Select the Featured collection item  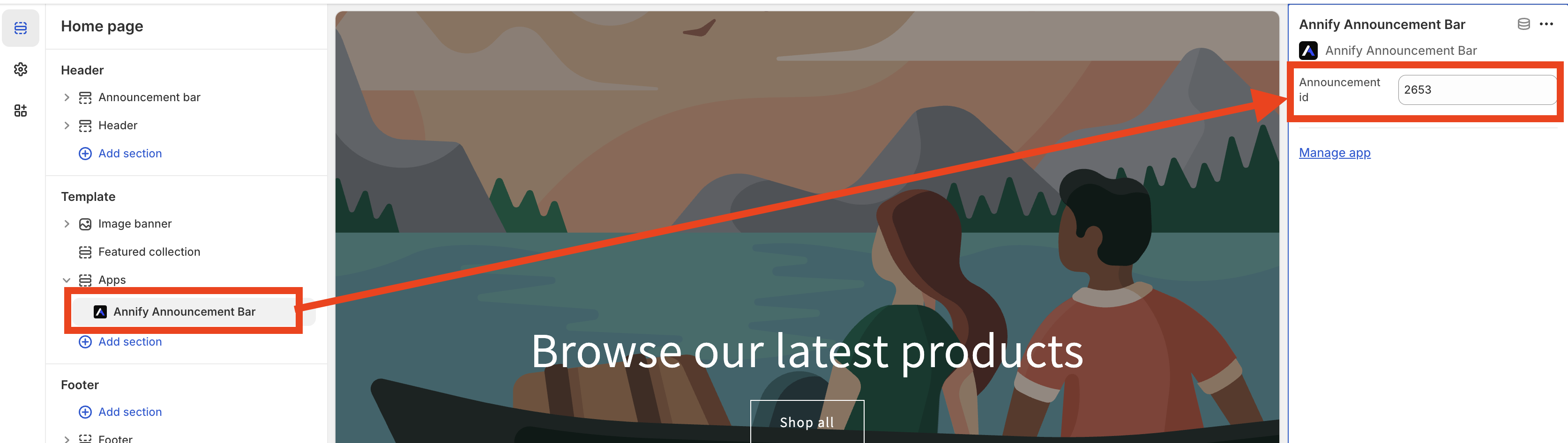point(149,252)
